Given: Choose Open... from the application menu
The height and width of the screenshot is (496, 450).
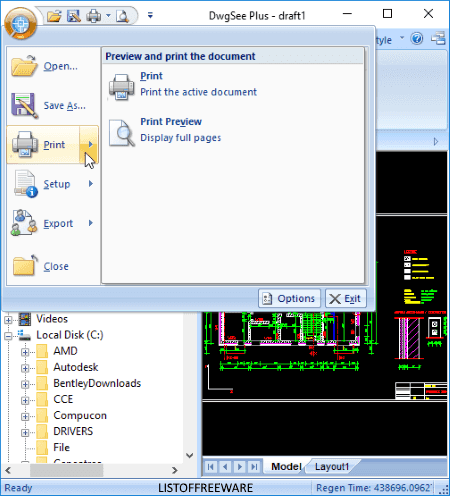Looking at the screenshot, I should pyautogui.click(x=53, y=66).
